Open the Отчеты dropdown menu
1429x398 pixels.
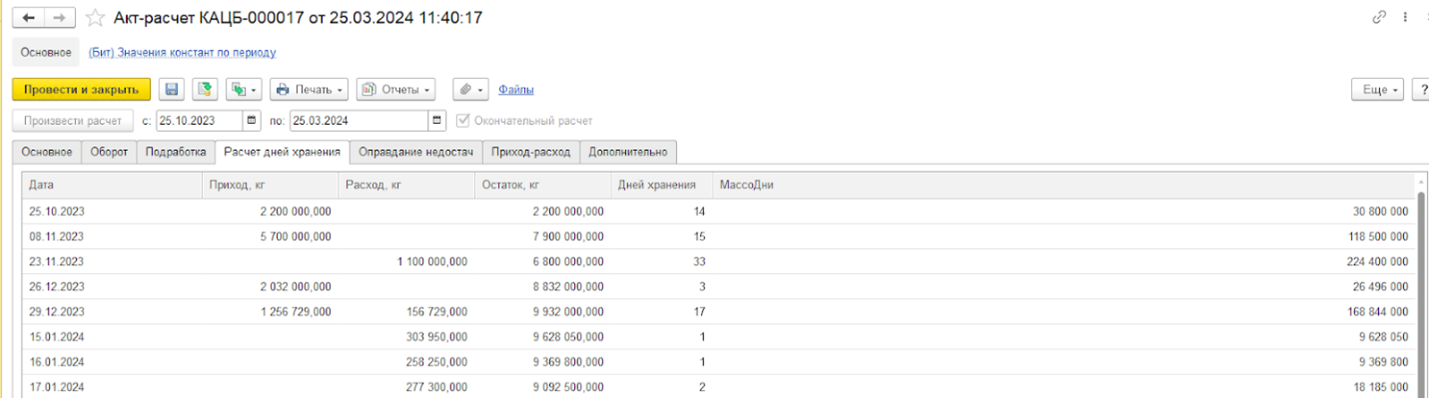click(396, 89)
